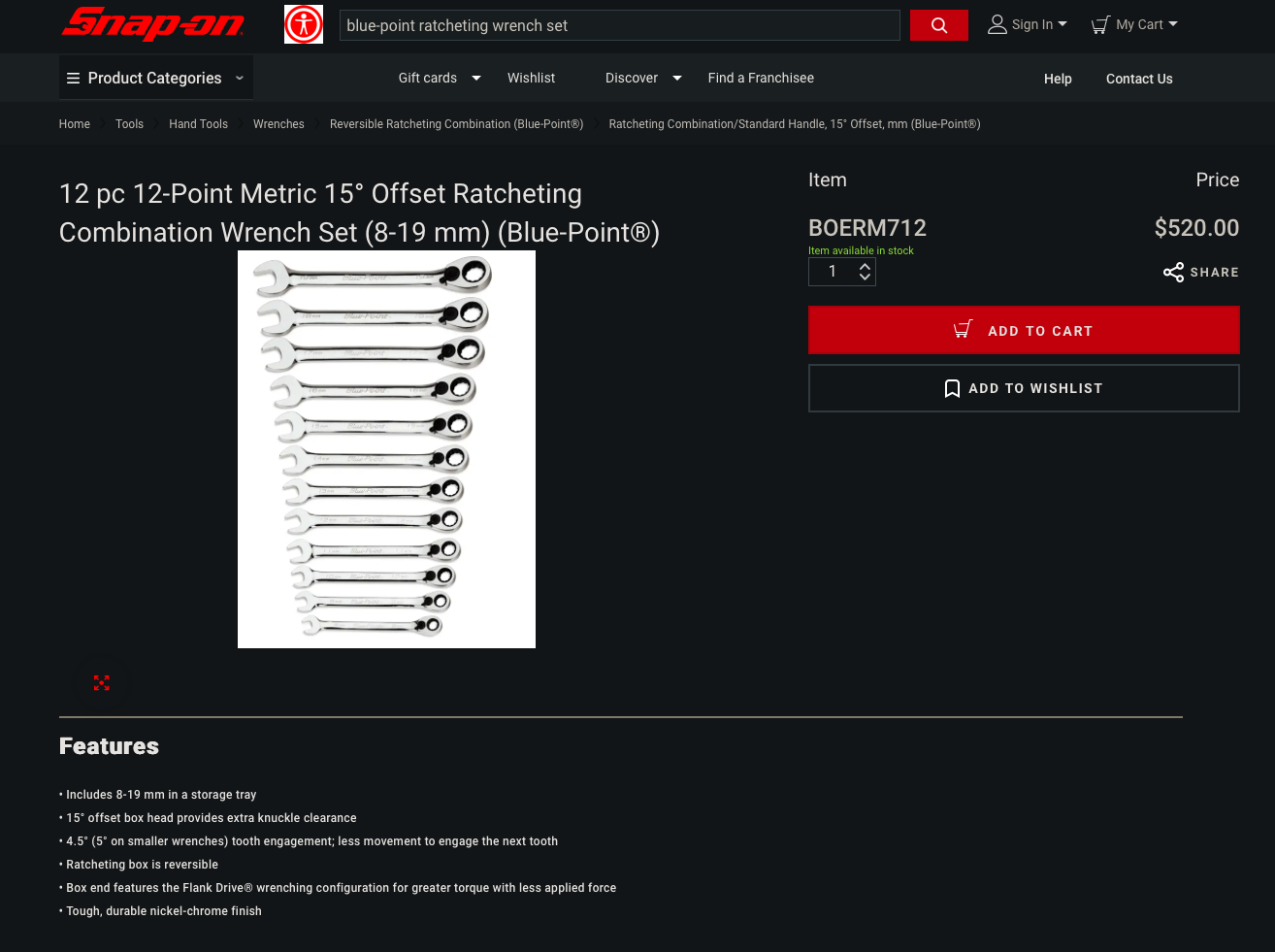This screenshot has width=1275, height=952.
Task: Navigate to the Wrenches breadcrumb
Action: 278,124
